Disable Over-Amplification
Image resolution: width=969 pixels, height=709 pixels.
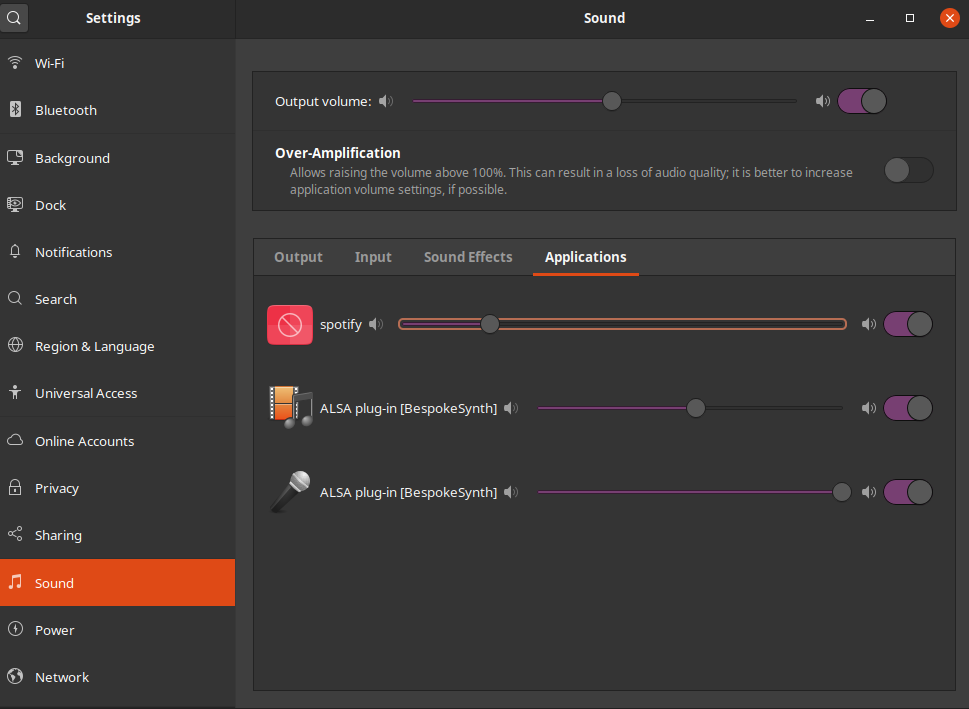(908, 170)
